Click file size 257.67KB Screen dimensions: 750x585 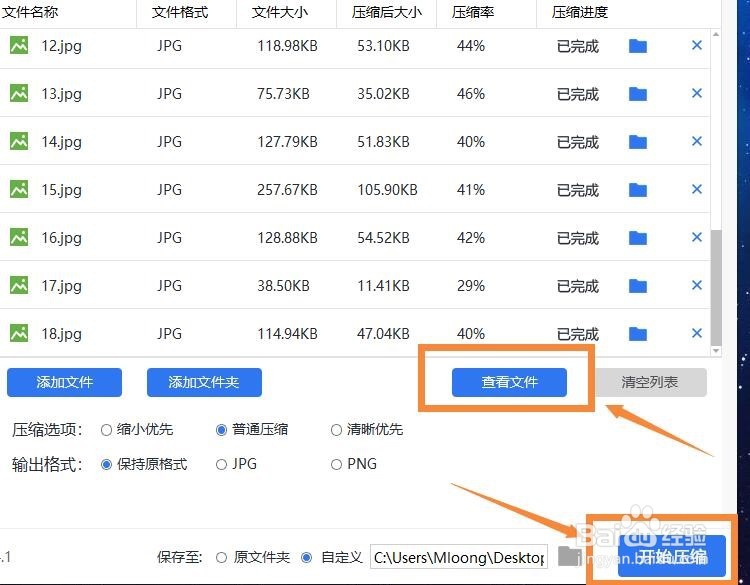tap(287, 190)
